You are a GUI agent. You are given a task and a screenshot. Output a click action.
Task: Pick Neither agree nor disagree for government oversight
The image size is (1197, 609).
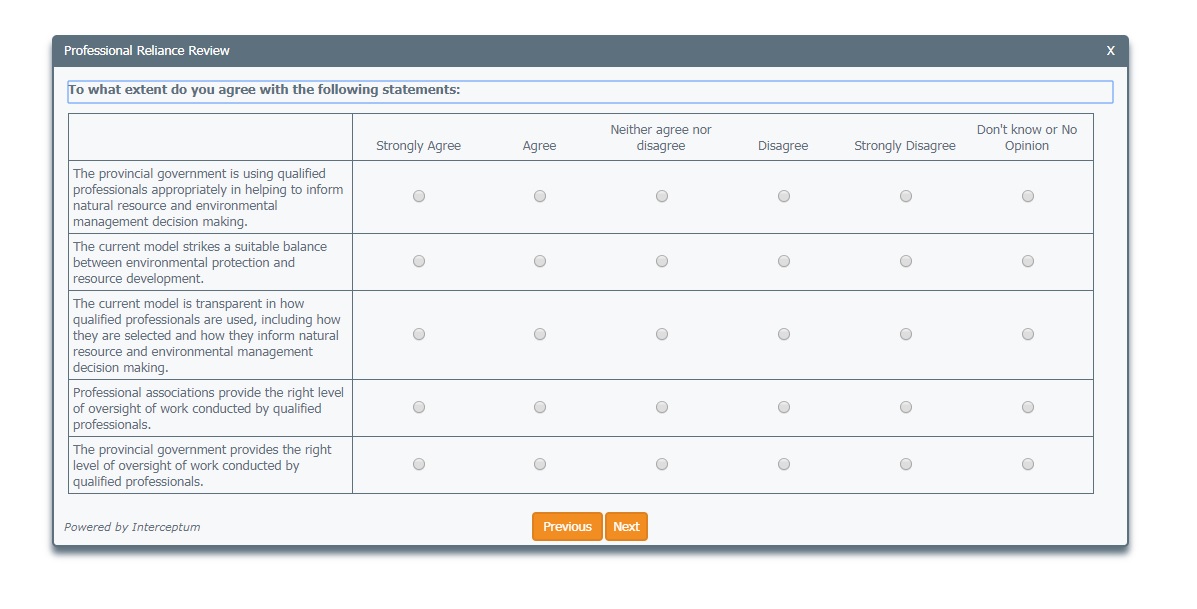click(x=662, y=465)
